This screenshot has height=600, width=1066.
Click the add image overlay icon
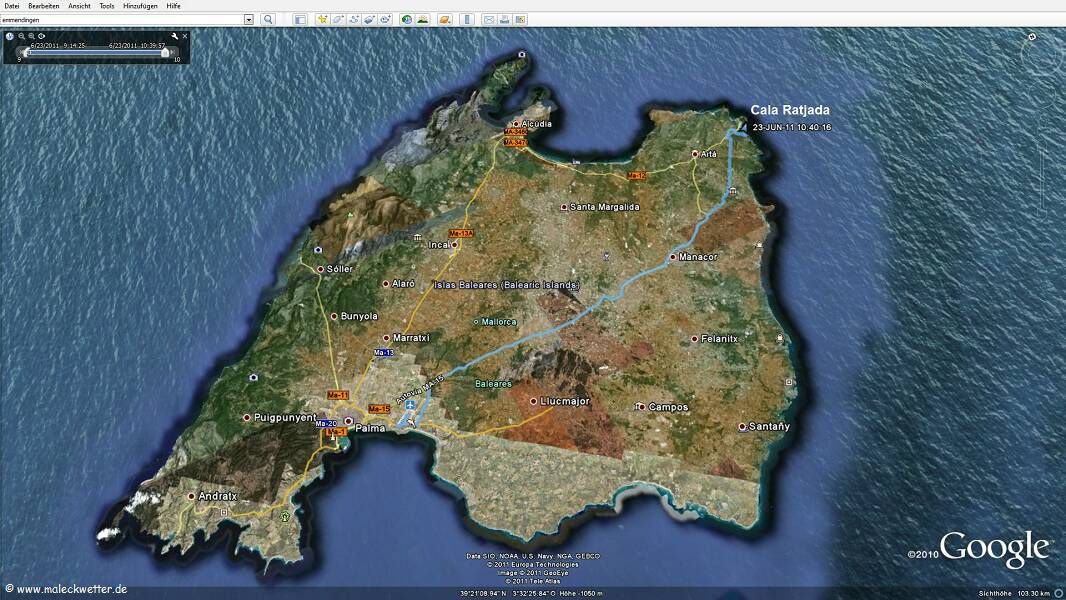coord(370,19)
